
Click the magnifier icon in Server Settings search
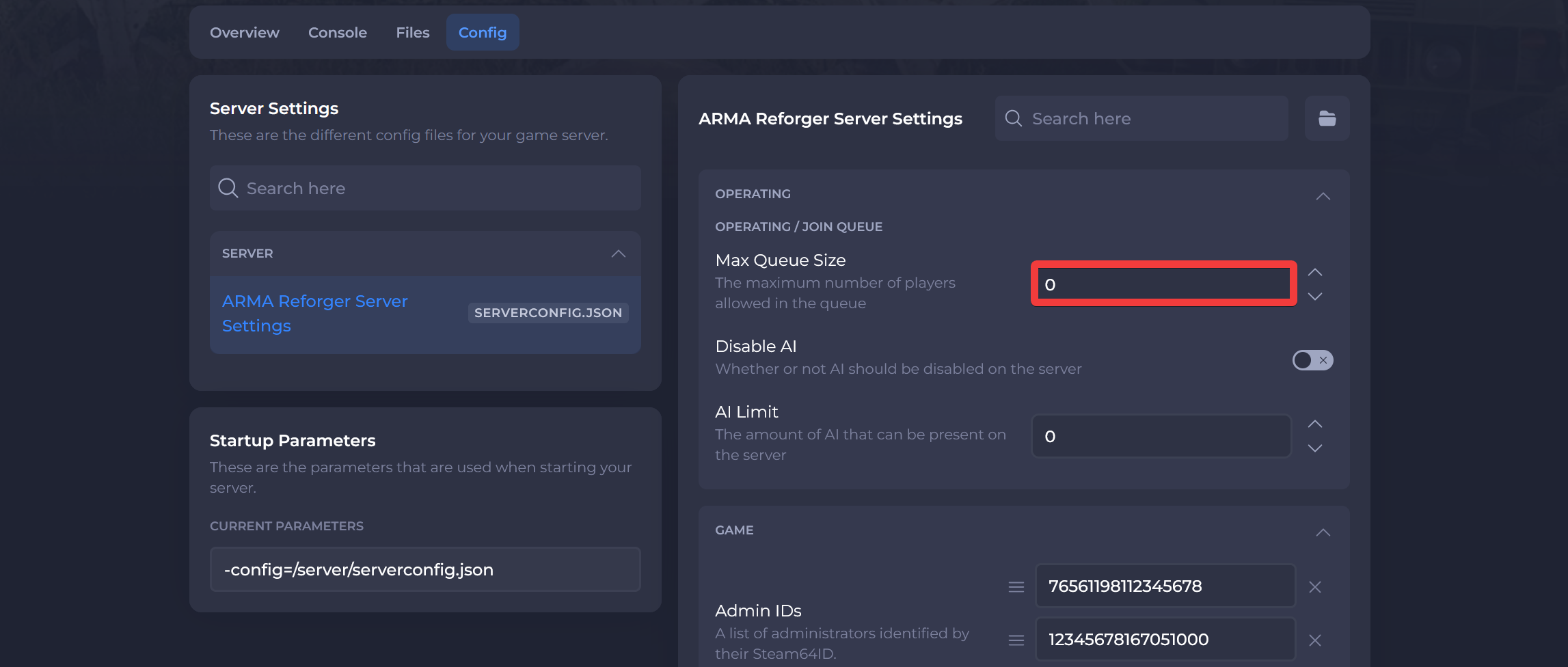point(228,188)
